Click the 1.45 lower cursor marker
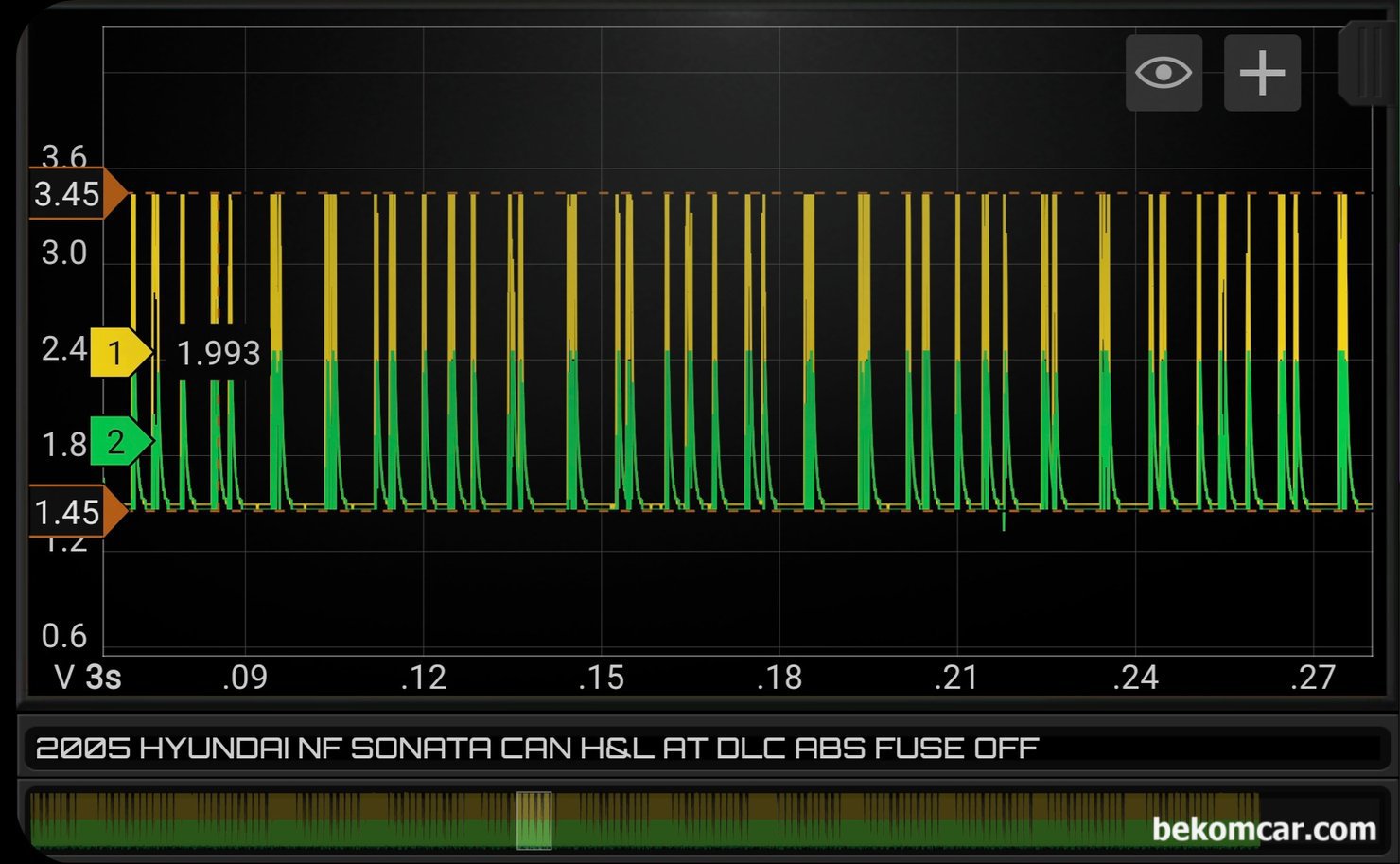The width and height of the screenshot is (1400, 864). [78, 512]
